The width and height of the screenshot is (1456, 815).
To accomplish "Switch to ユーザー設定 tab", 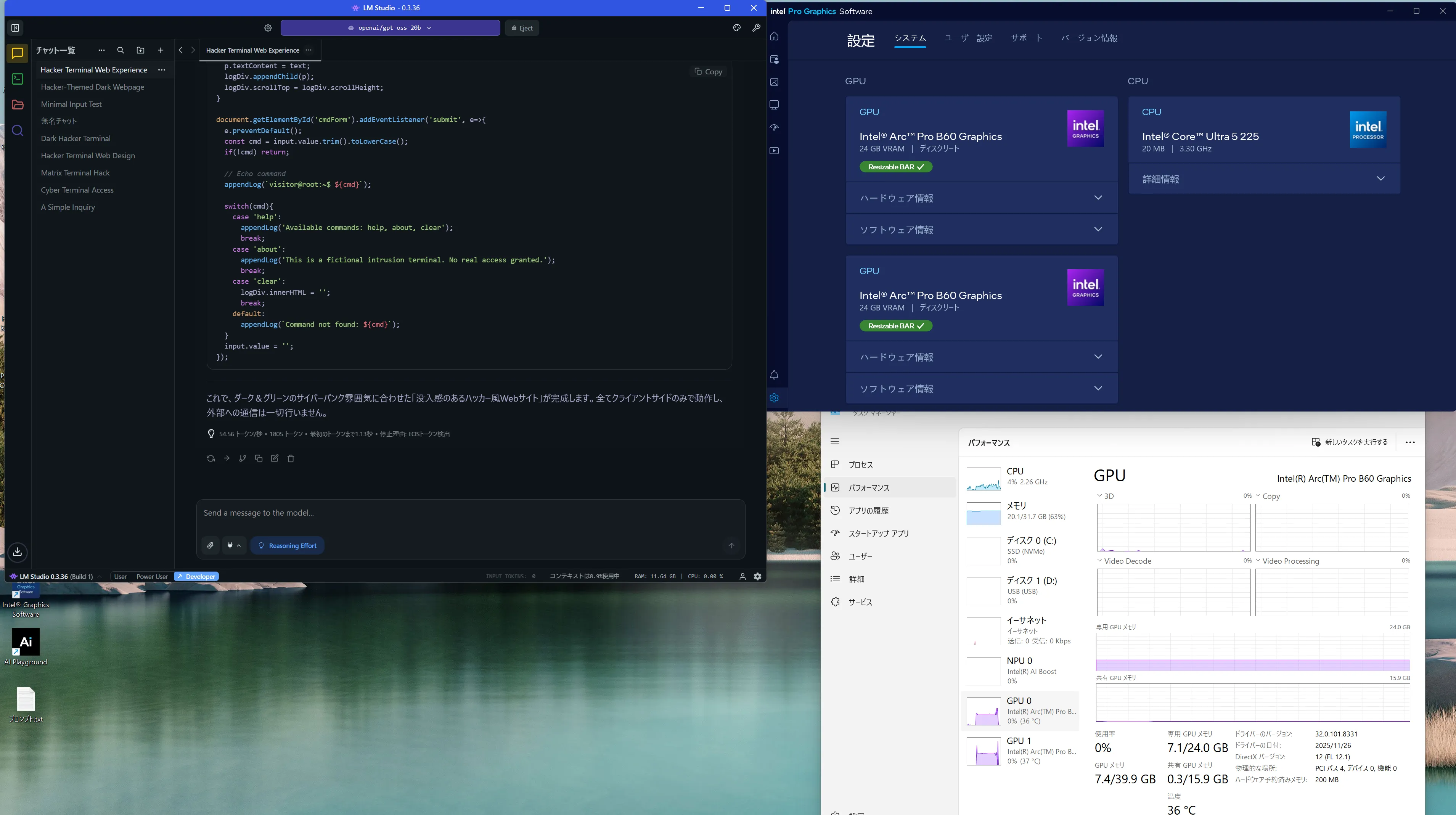I will [x=968, y=38].
